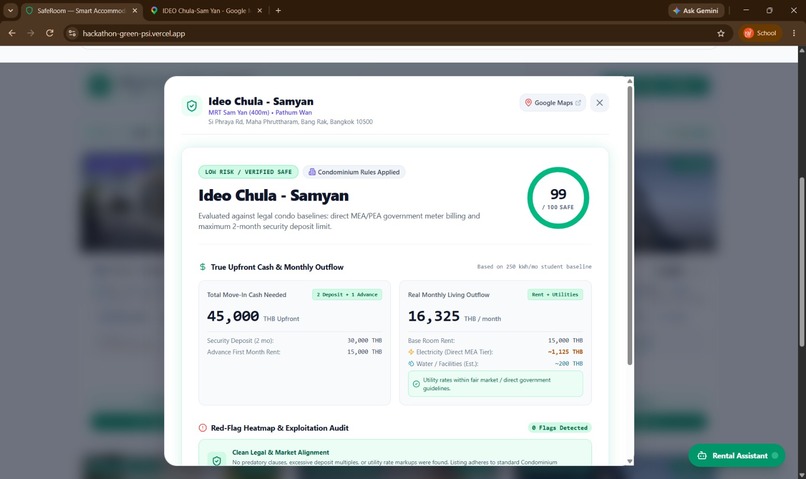The height and width of the screenshot is (479, 806).
Task: Open a new browser tab
Action: point(278,10)
